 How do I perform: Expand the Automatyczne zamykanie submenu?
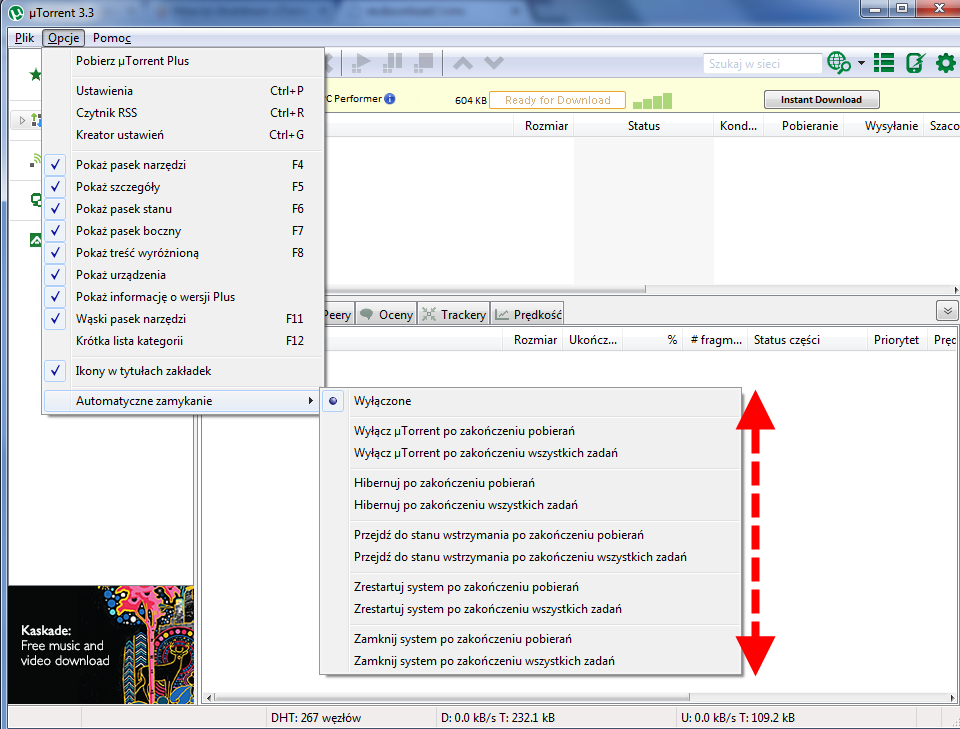tap(182, 401)
